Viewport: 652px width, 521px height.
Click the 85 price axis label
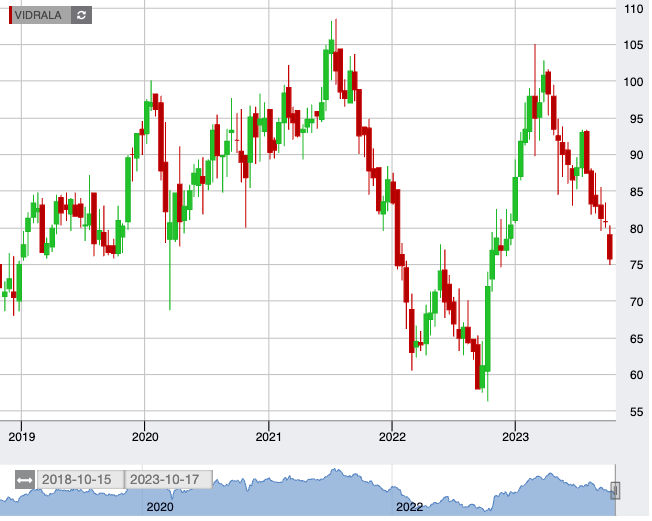point(637,192)
